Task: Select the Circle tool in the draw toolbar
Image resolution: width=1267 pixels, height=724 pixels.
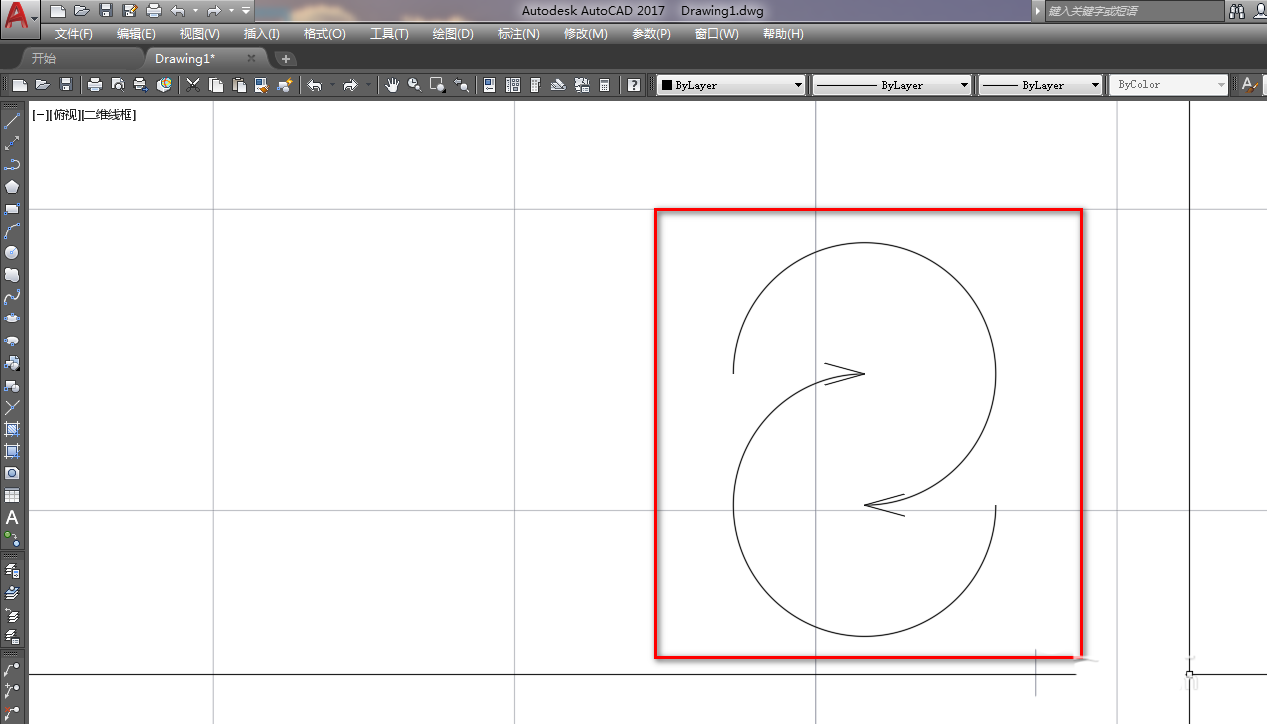Action: (x=12, y=253)
